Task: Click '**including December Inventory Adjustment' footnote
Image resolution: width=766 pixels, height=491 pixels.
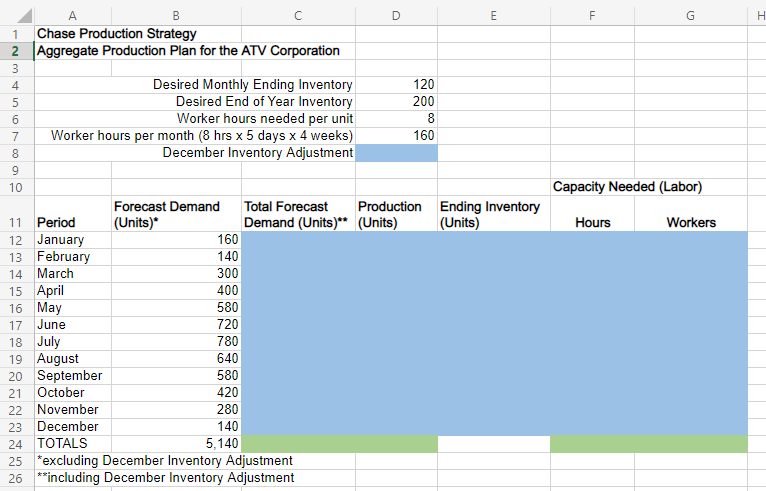Action: tap(166, 478)
